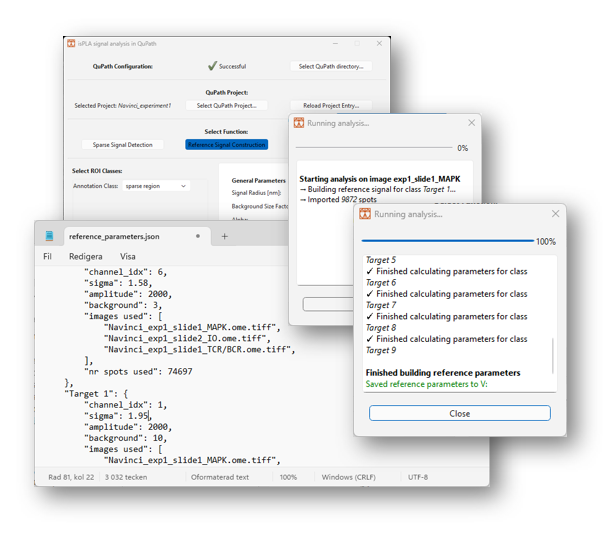The image size is (607, 547).
Task: Click the icon of the 100% Running analysis dialog
Action: 365,214
